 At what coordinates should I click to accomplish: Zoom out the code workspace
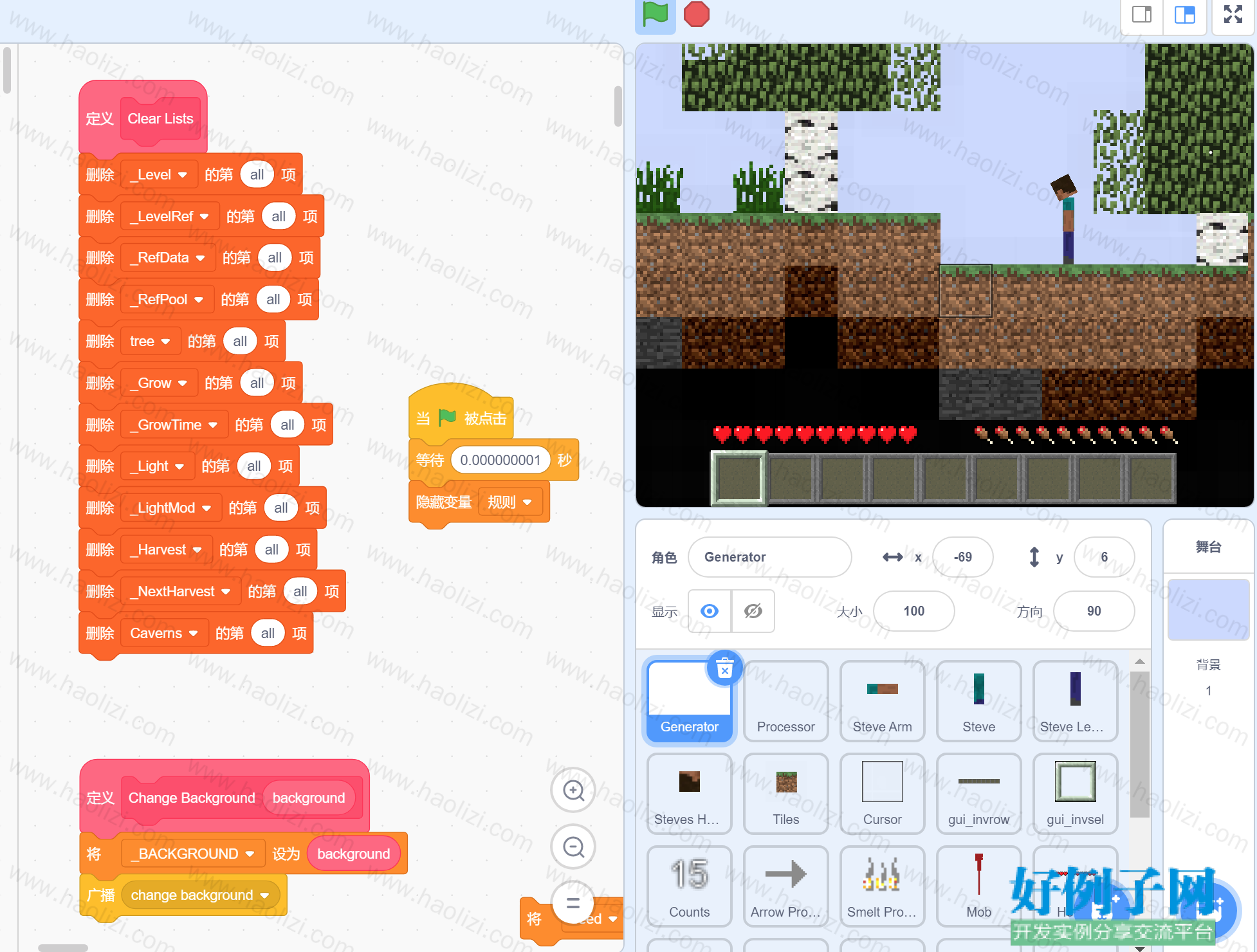pos(573,847)
